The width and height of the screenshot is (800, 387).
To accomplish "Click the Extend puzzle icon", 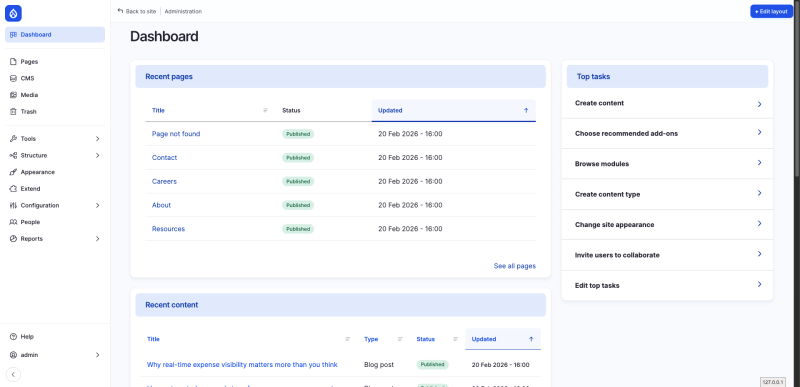I will [13, 189].
